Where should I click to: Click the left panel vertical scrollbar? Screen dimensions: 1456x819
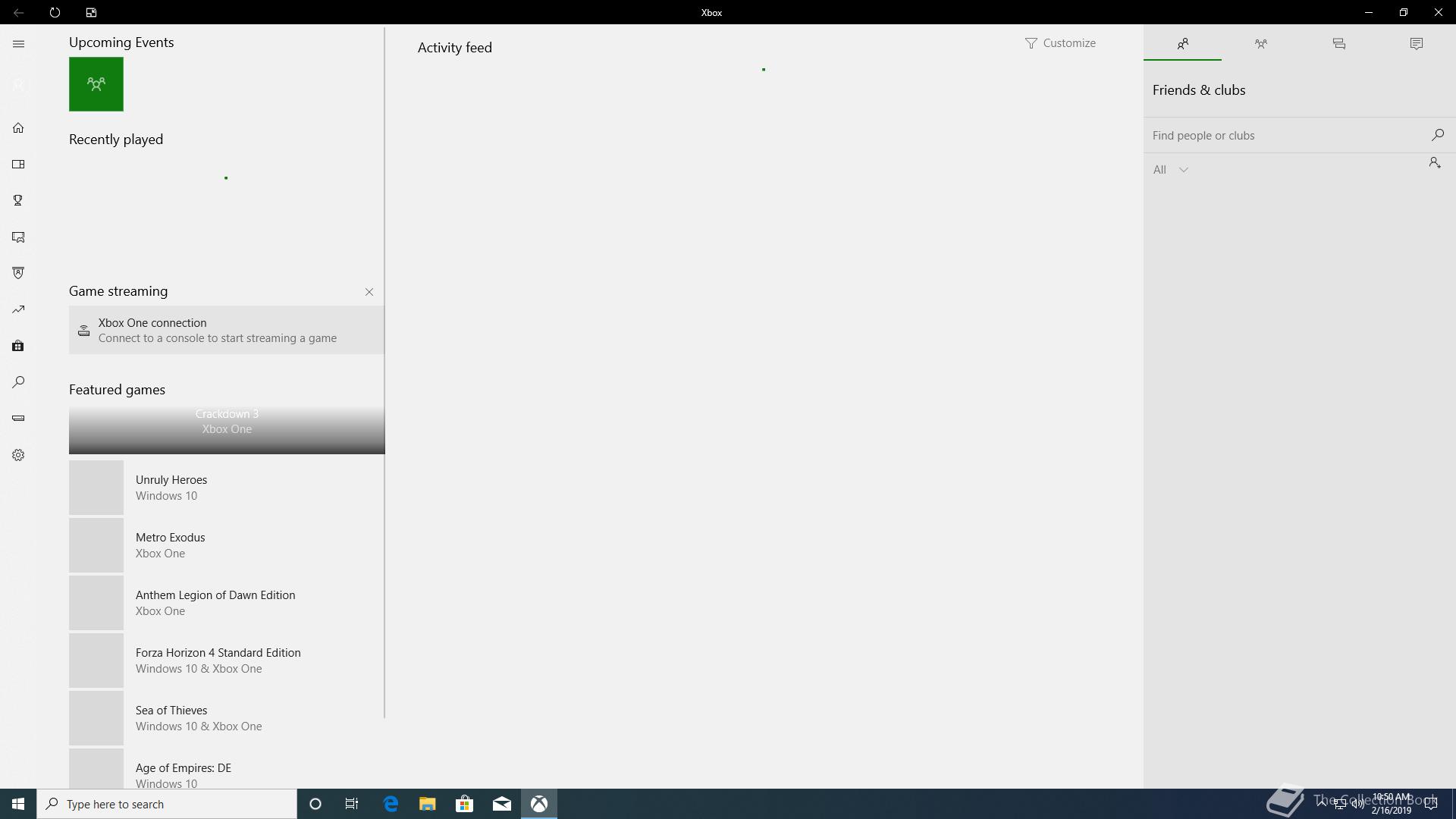tap(384, 372)
